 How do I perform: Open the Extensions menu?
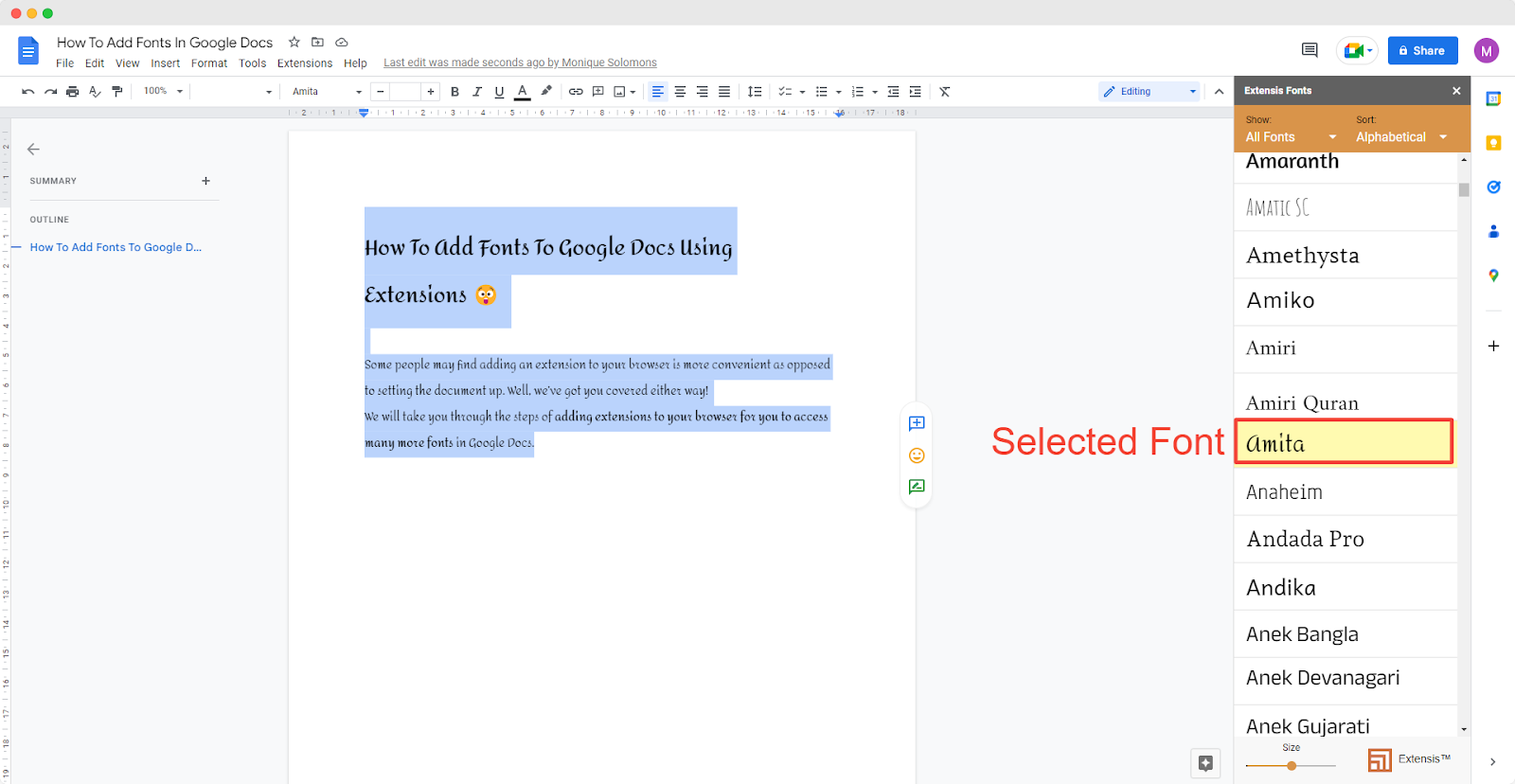[305, 63]
